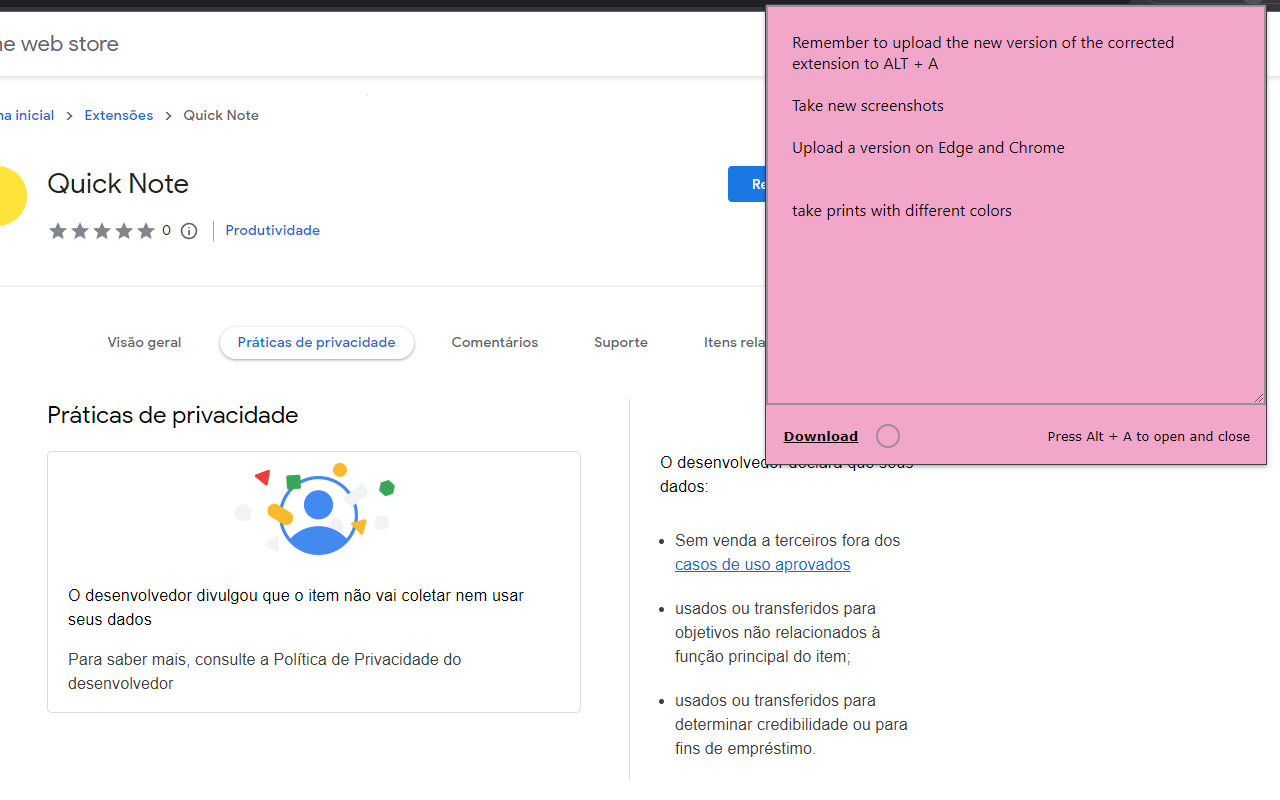1280x800 pixels.
Task: Open the Itens relacionados tab
Action: pos(735,342)
